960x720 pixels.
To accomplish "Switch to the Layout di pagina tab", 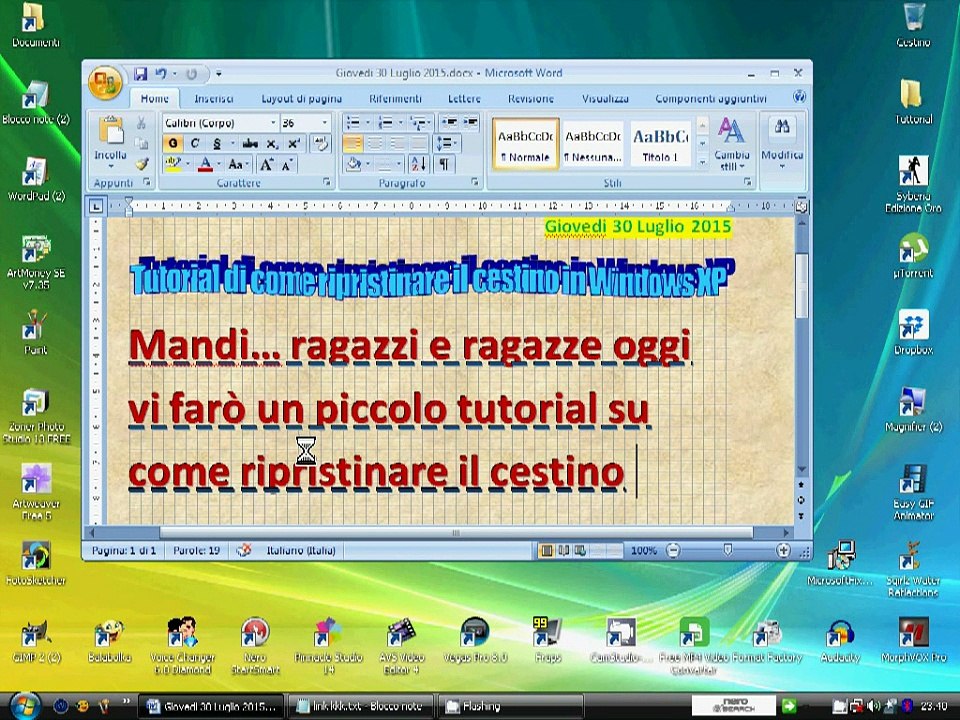I will click(301, 99).
